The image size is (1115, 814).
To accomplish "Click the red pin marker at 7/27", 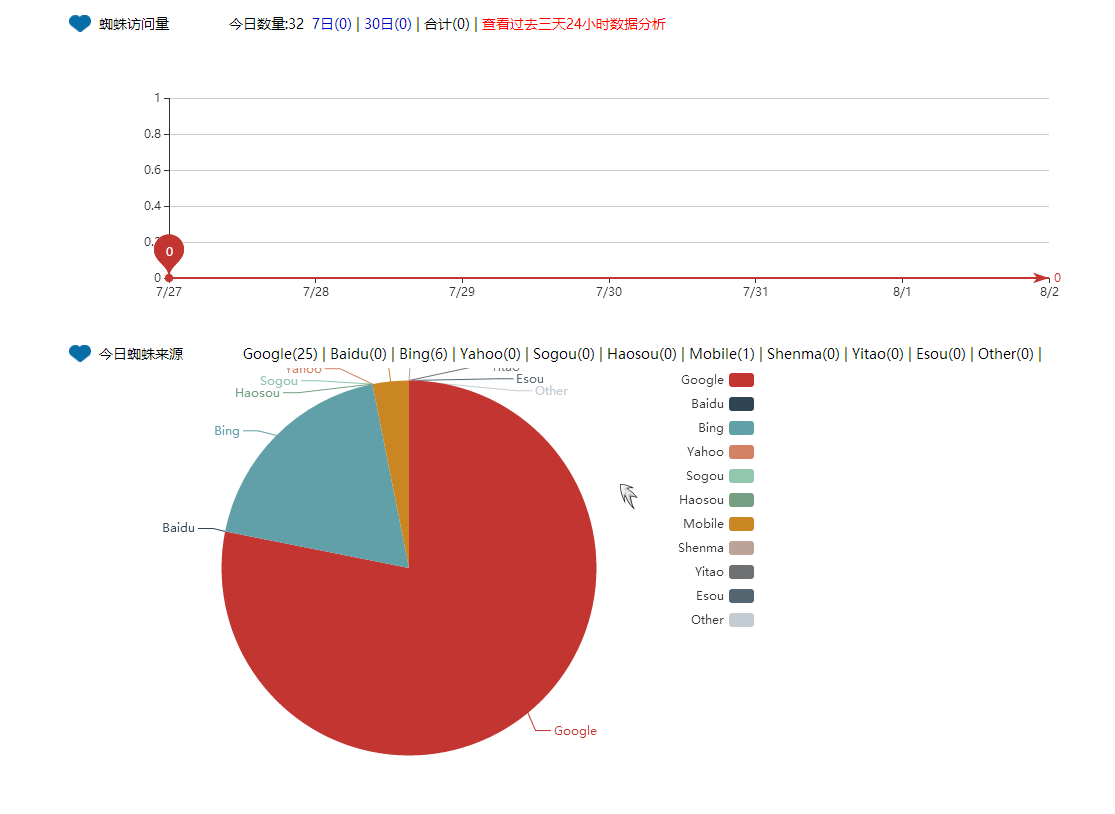I will (x=169, y=252).
